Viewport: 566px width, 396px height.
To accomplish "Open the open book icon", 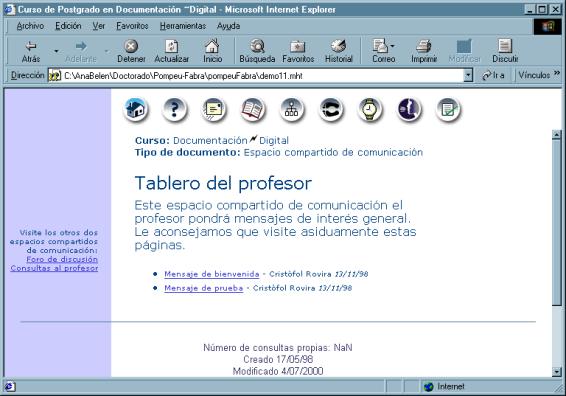I will click(253, 109).
